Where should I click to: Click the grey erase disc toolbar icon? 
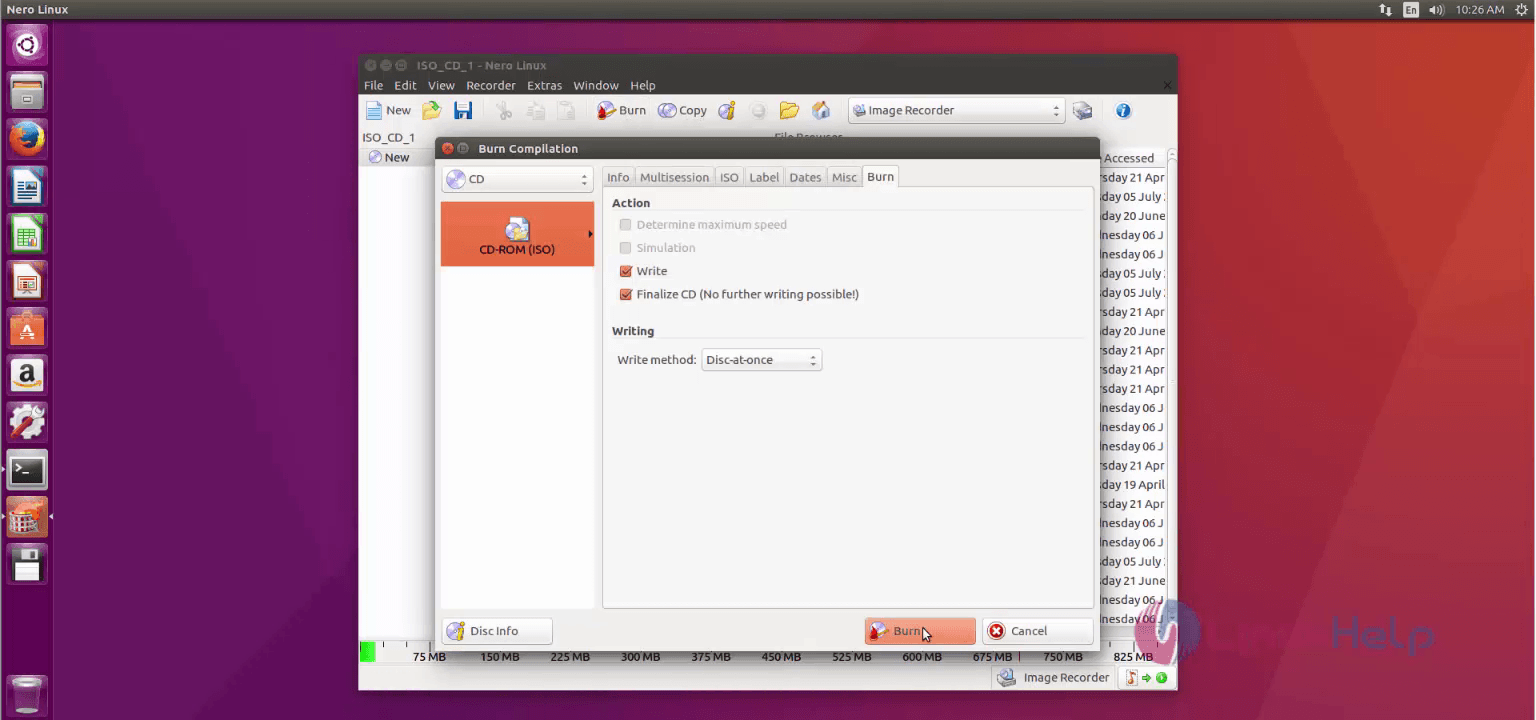point(758,111)
